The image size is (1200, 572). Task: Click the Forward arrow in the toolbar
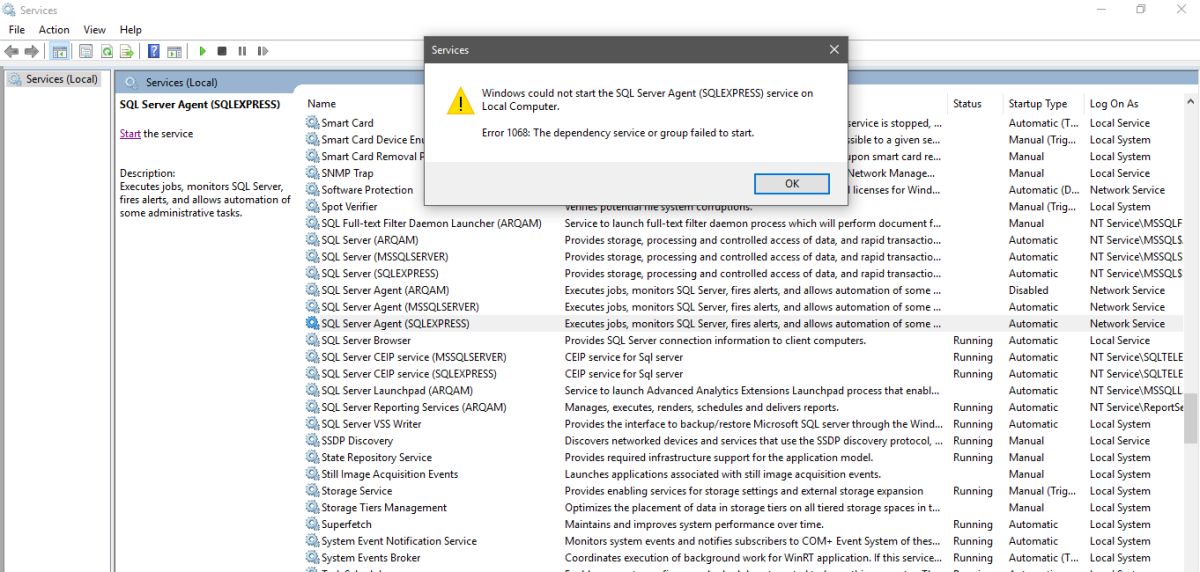pos(32,51)
